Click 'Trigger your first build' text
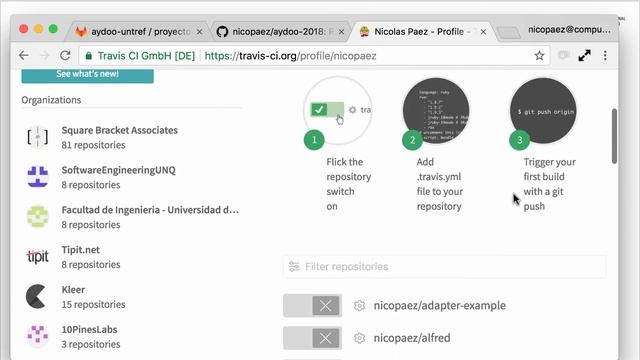640x360 pixels. click(549, 184)
